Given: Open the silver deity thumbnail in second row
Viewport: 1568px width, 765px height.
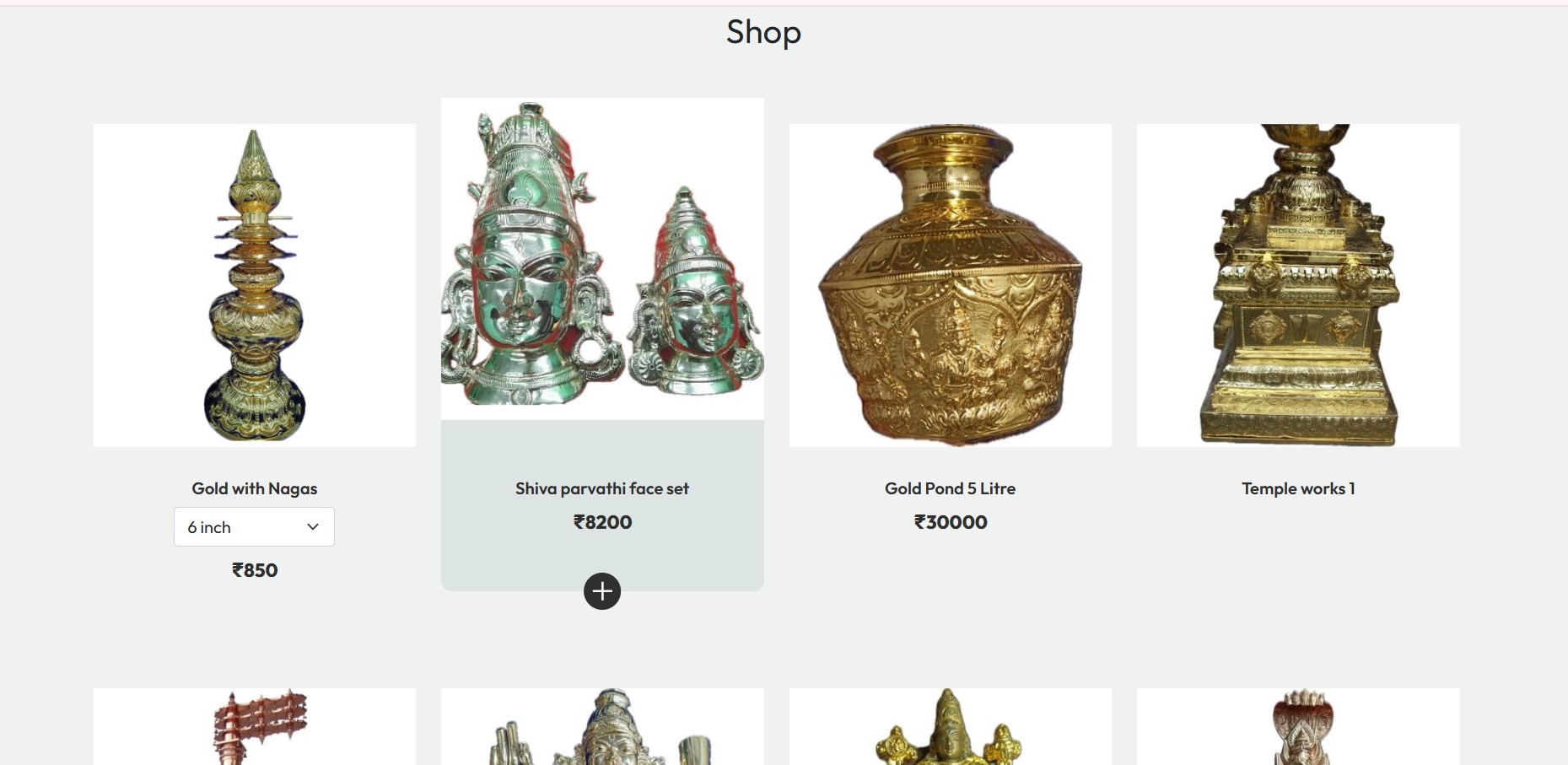Looking at the screenshot, I should tap(602, 727).
